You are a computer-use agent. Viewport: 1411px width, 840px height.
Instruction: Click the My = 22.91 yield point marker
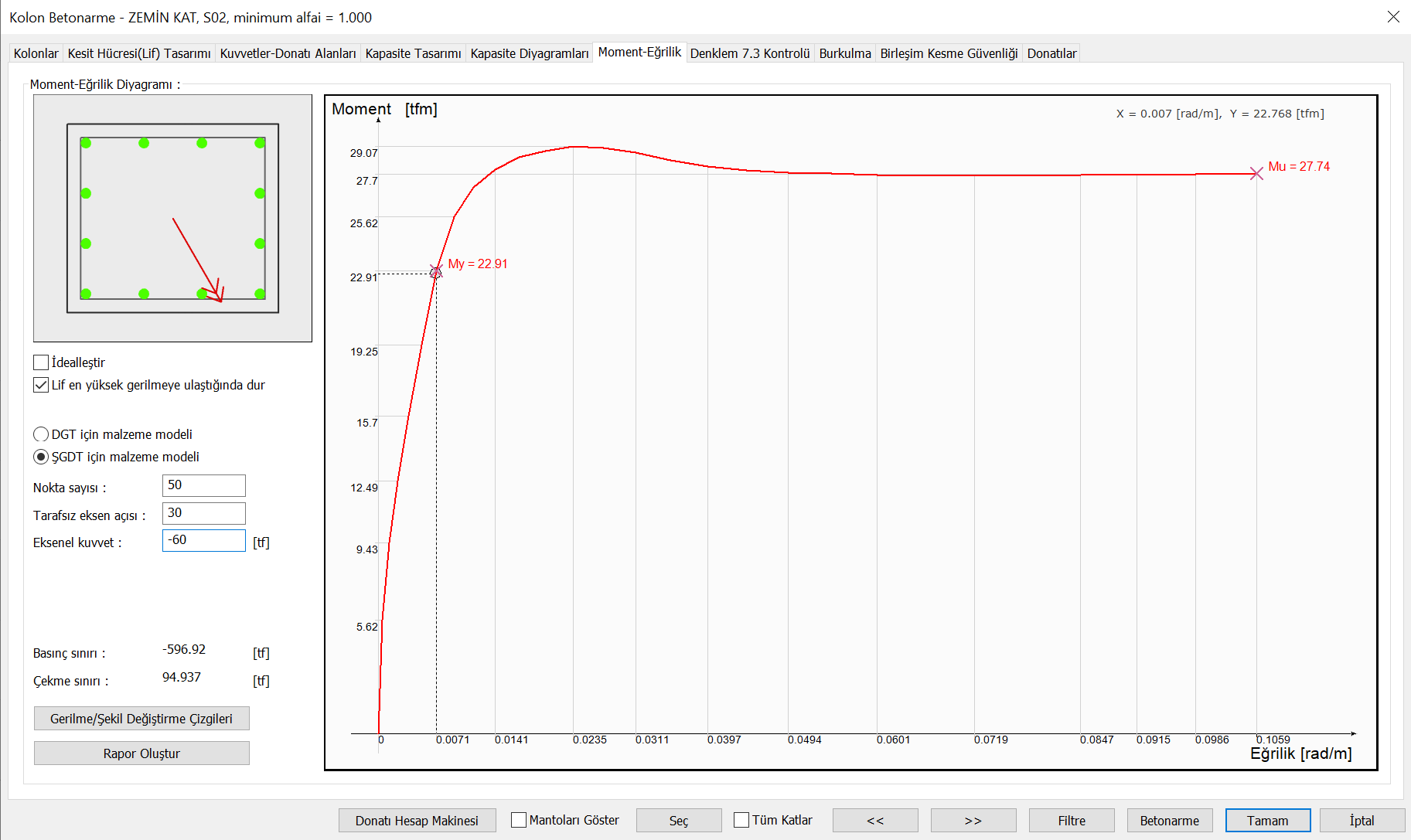[436, 272]
